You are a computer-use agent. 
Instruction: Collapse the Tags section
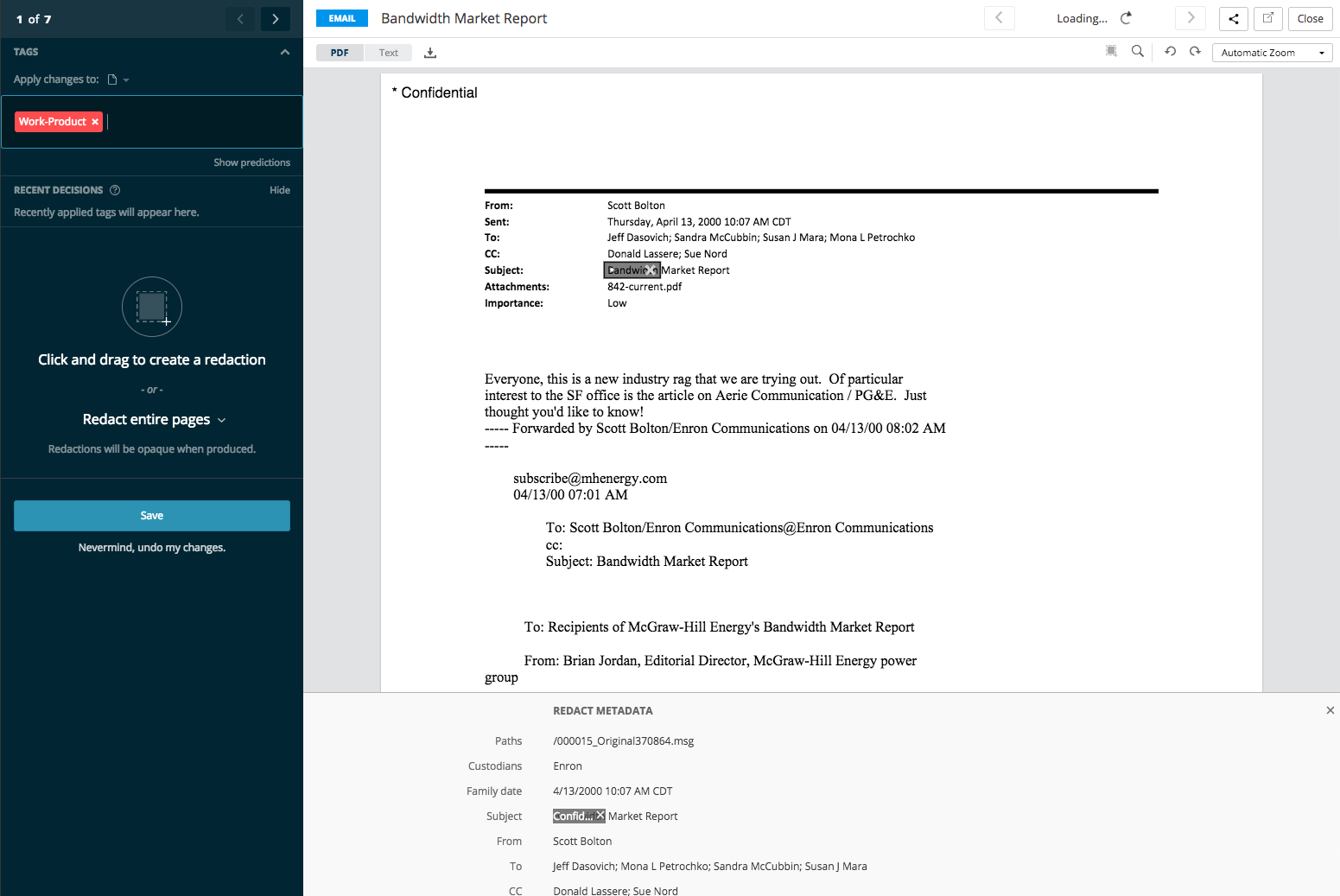pyautogui.click(x=285, y=52)
